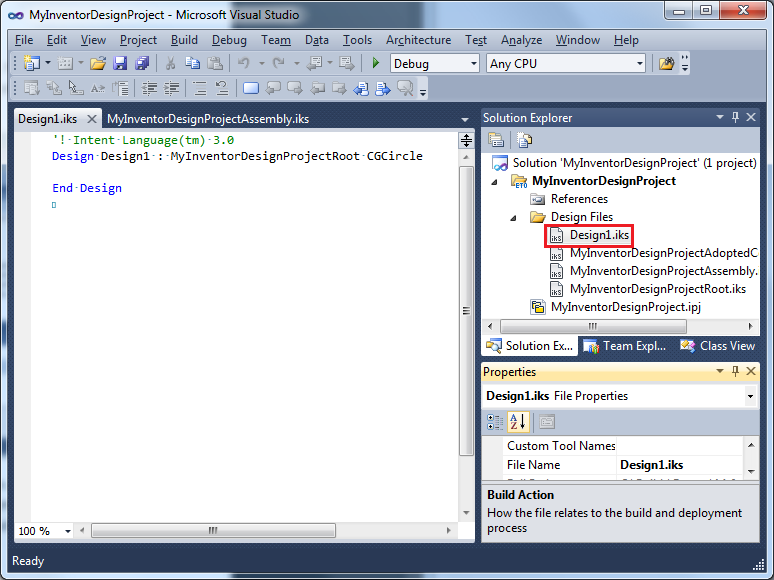774x580 pixels.
Task: Toggle Show All Files in Solution Explorer
Action: click(524, 140)
